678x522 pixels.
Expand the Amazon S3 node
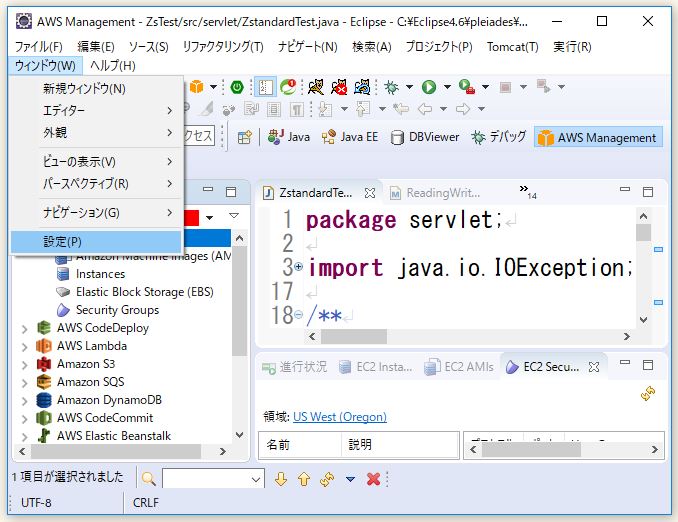coord(25,365)
